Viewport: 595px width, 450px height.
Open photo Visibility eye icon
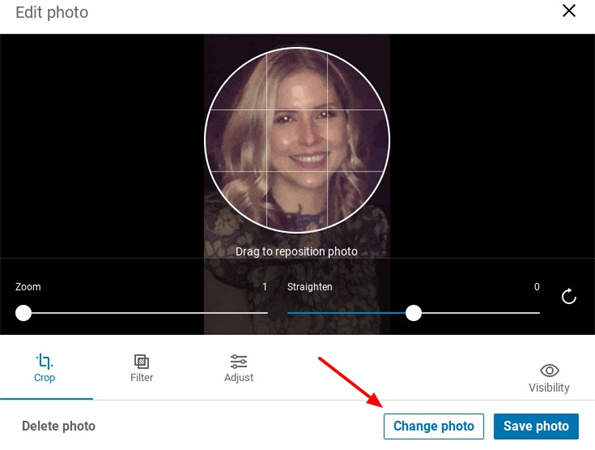point(549,370)
